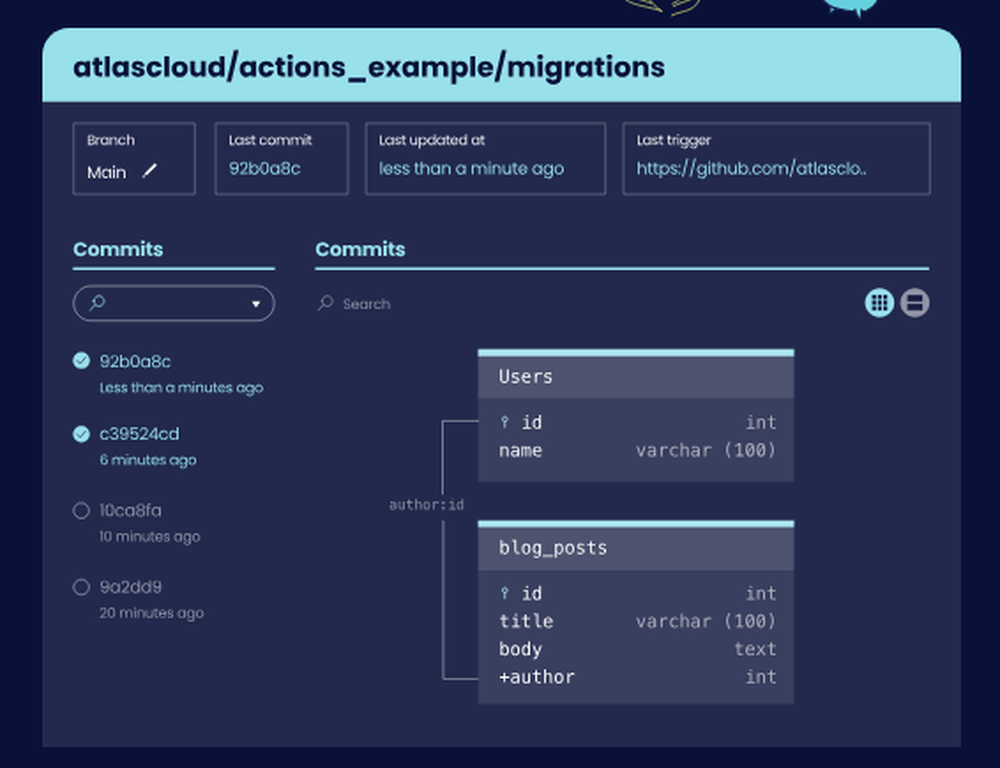Click the '+author' column in blog_posts
This screenshot has width=1000, height=768.
536,677
